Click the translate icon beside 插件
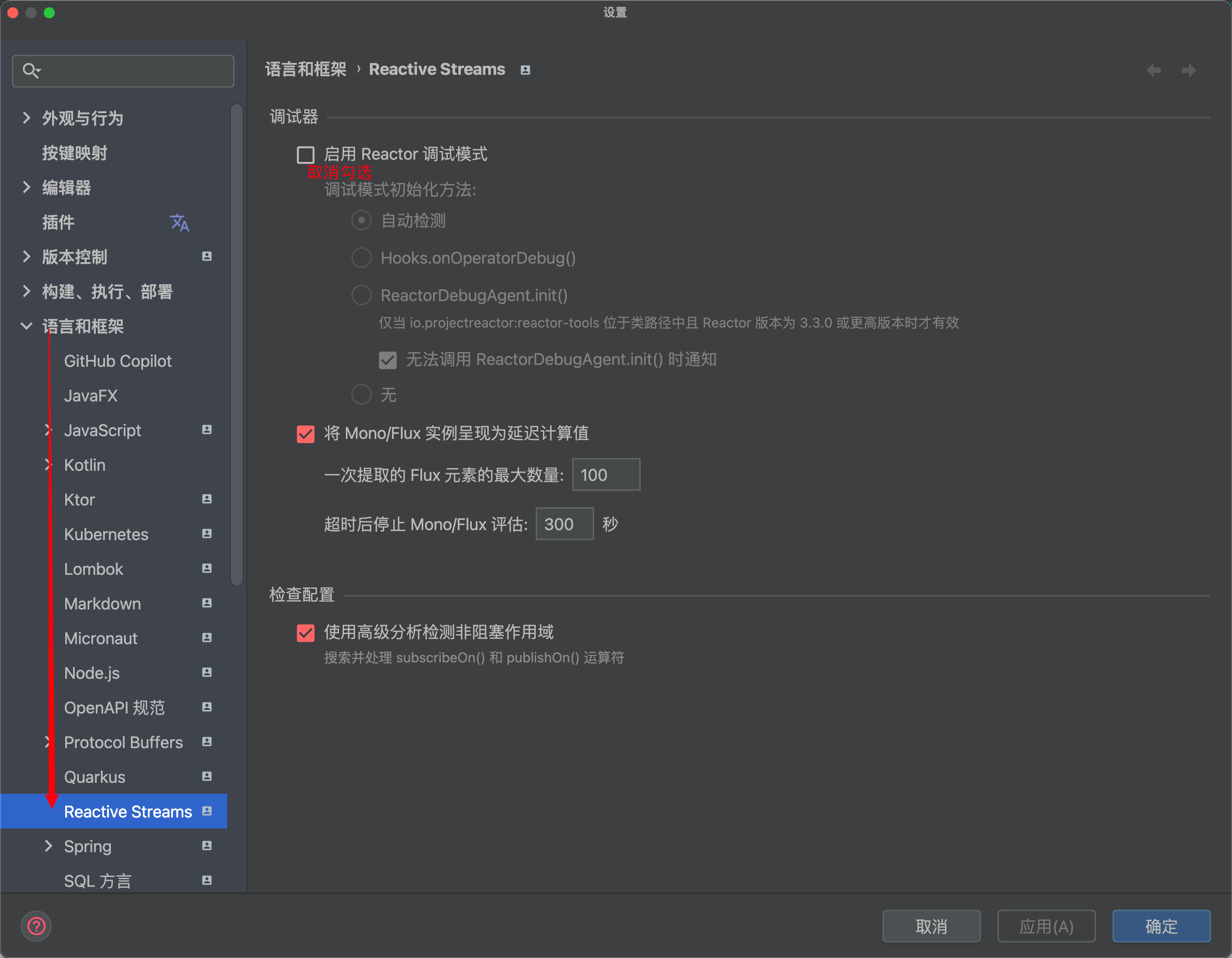The image size is (1232, 958). (179, 223)
